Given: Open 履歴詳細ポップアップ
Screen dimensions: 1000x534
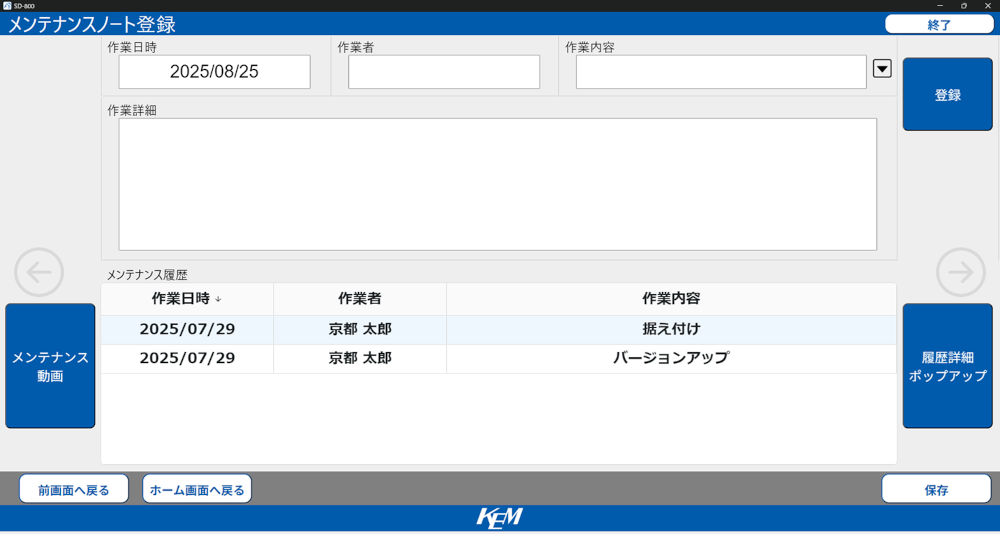Looking at the screenshot, I should point(947,366).
